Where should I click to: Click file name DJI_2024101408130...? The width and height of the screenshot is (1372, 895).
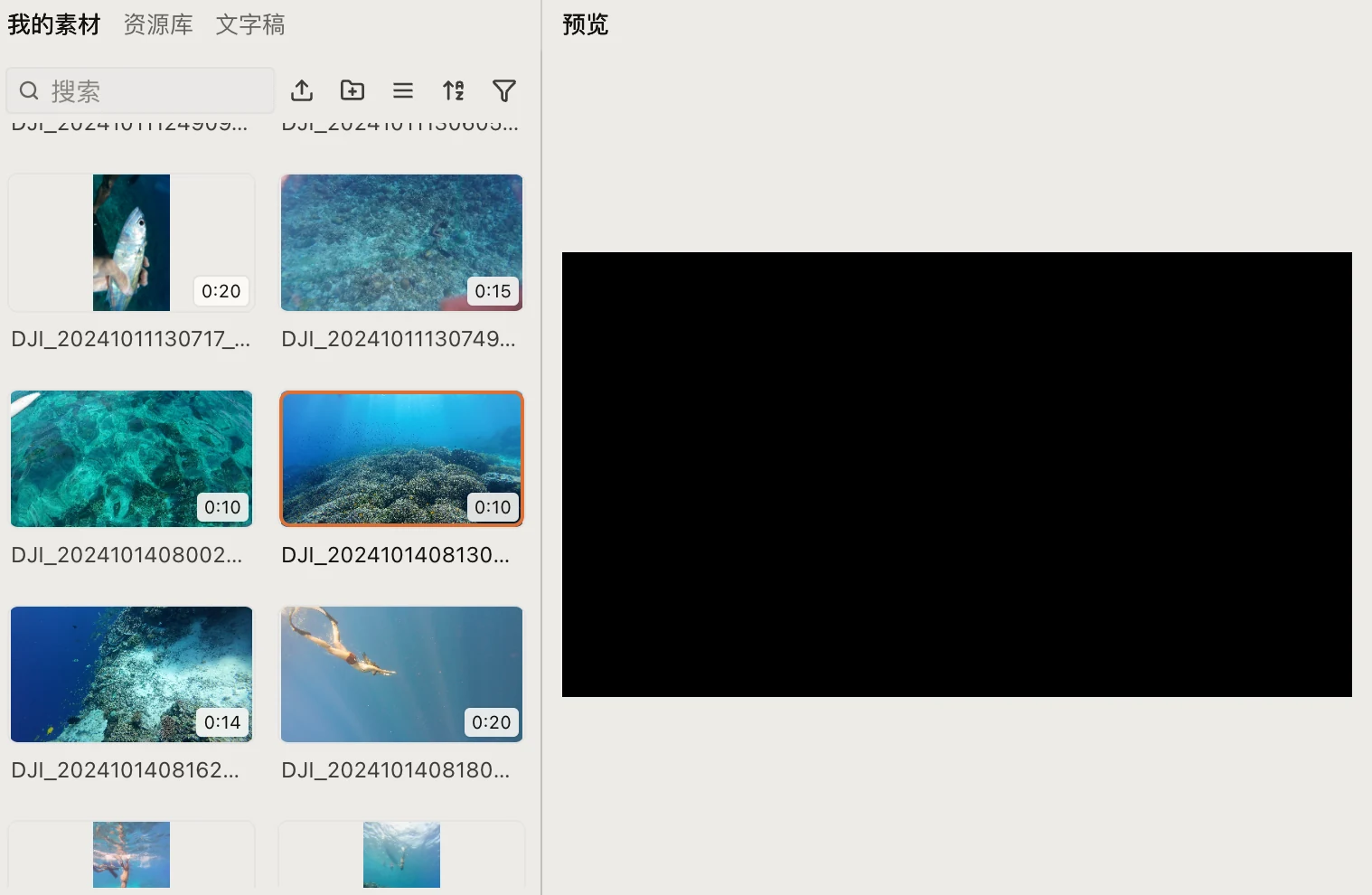[x=396, y=555]
